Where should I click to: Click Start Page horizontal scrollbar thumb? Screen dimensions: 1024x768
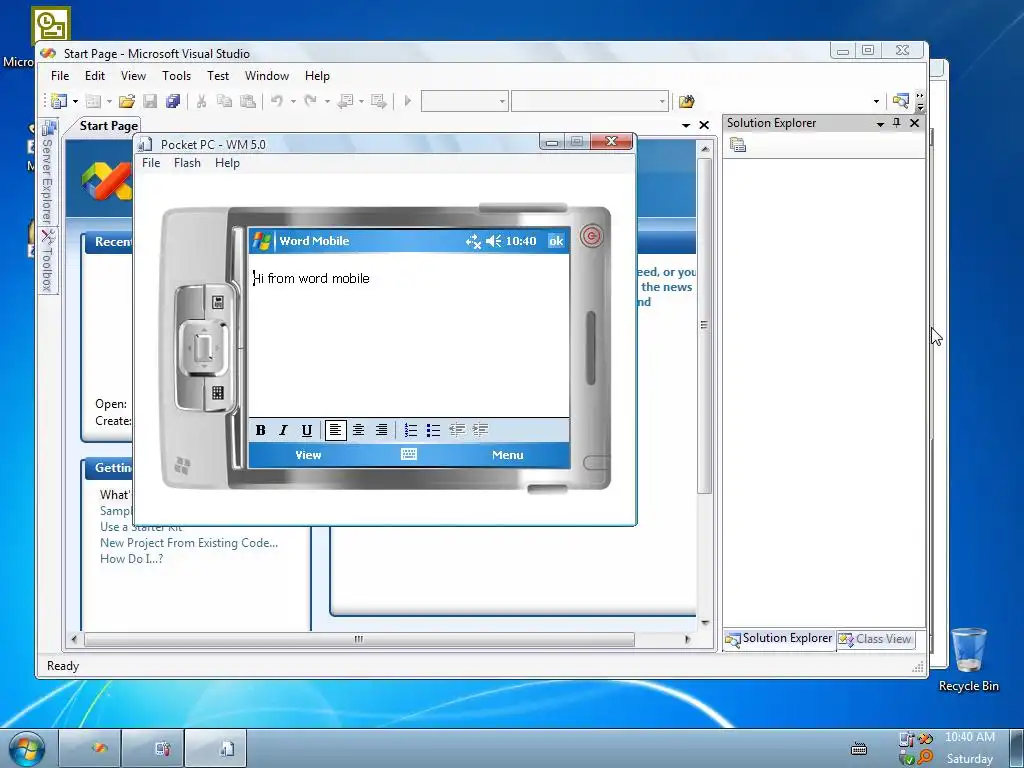[x=359, y=639]
